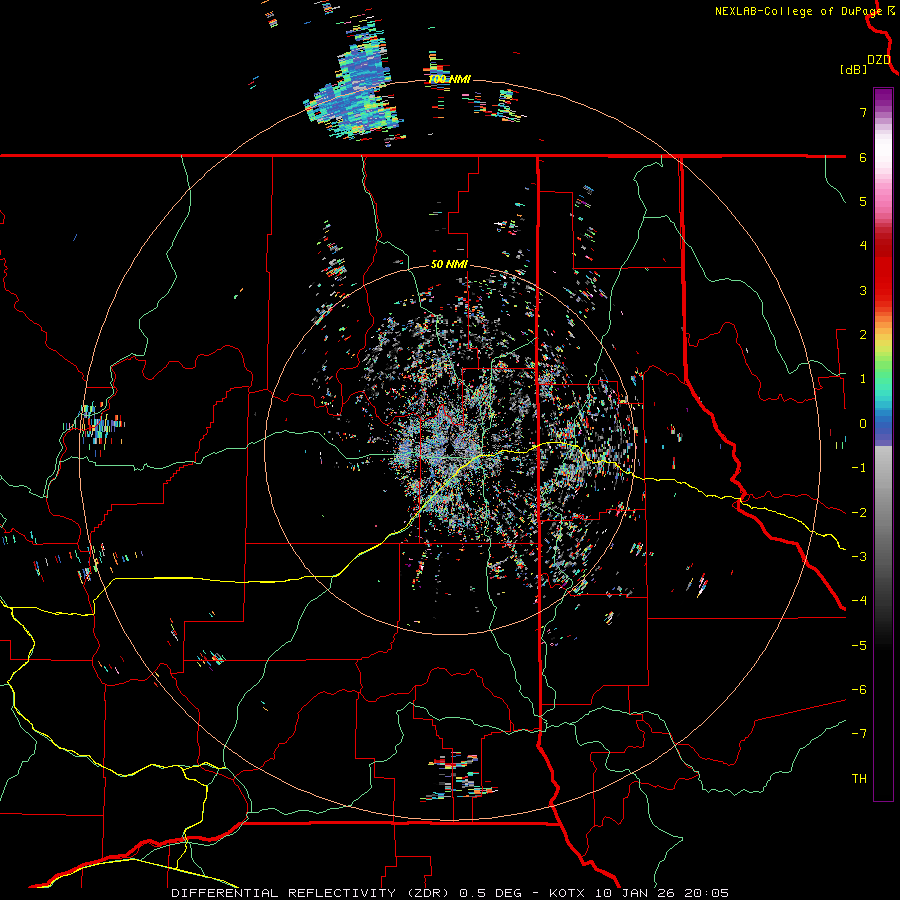The height and width of the screenshot is (900, 900).
Task: Click the 6 value on color scale
Action: (863, 157)
